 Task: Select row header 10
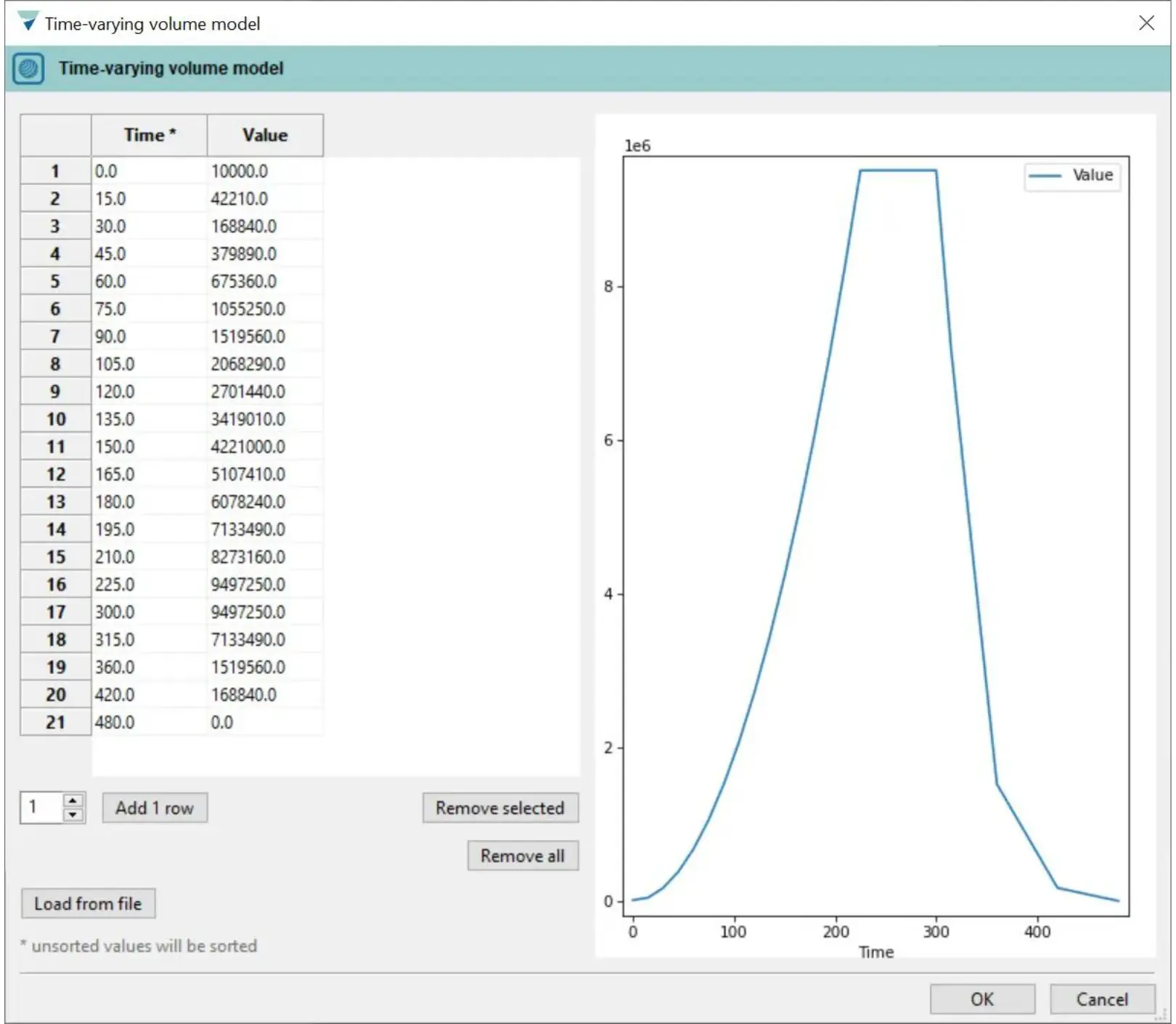pyautogui.click(x=55, y=419)
